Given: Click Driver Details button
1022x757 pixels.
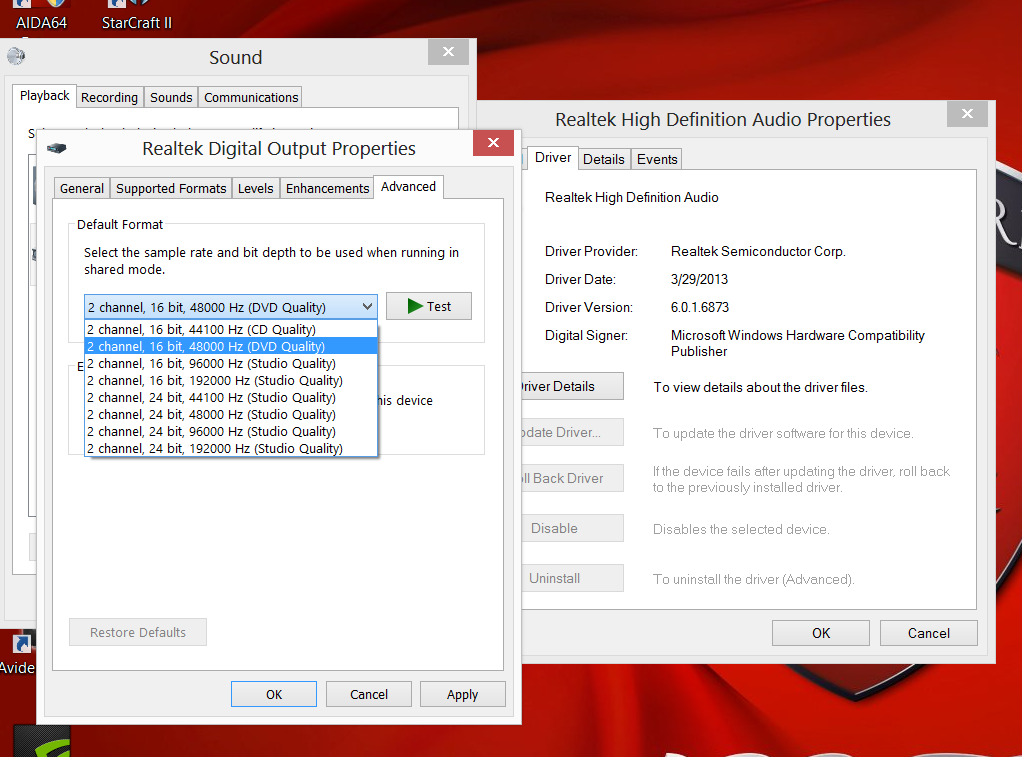Looking at the screenshot, I should point(572,386).
